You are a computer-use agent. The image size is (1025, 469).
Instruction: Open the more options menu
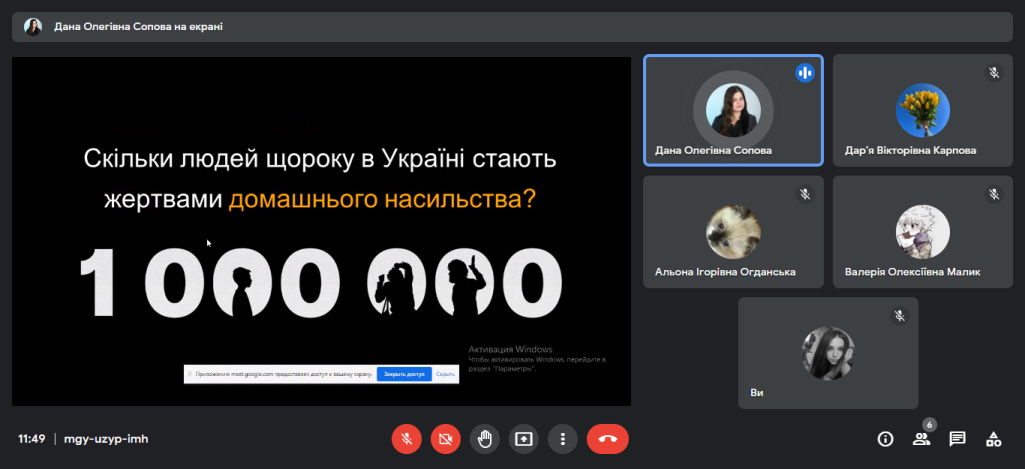click(x=563, y=439)
